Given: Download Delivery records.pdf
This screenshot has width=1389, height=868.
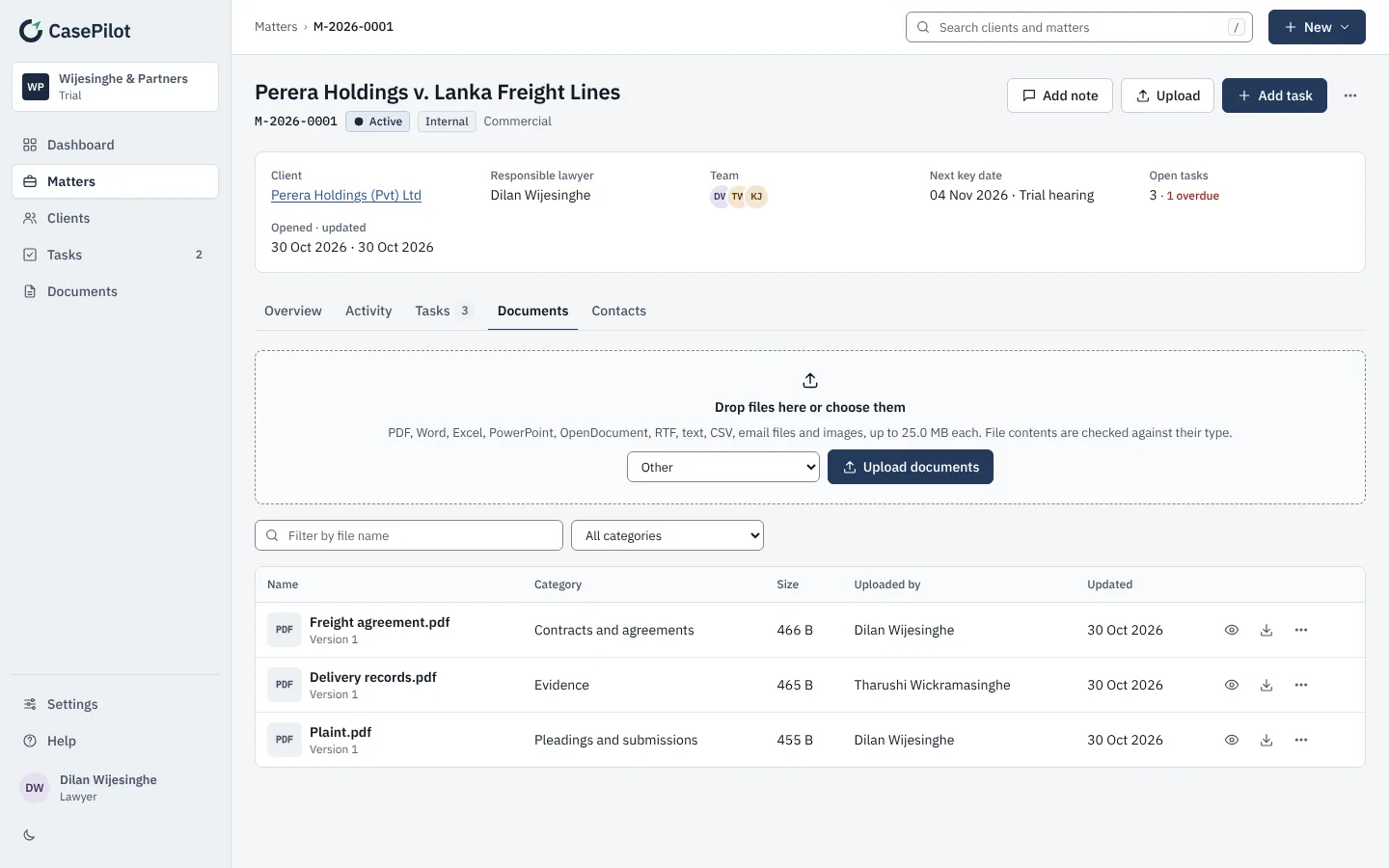Looking at the screenshot, I should (x=1266, y=685).
